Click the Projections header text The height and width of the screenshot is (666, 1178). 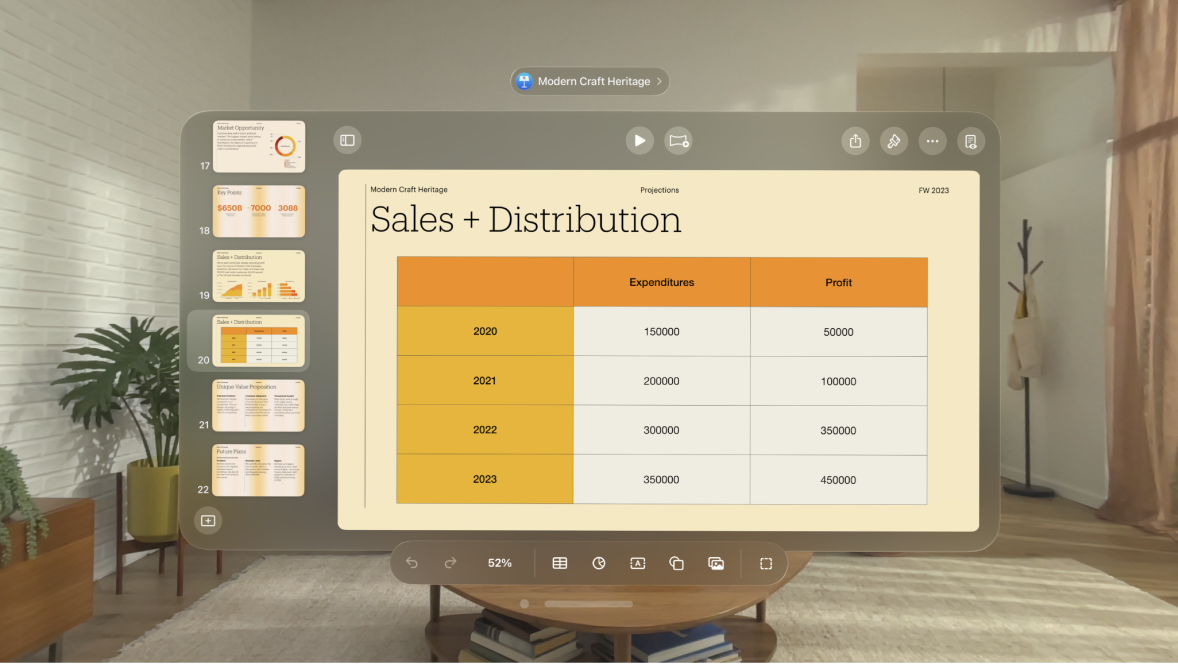[660, 190]
